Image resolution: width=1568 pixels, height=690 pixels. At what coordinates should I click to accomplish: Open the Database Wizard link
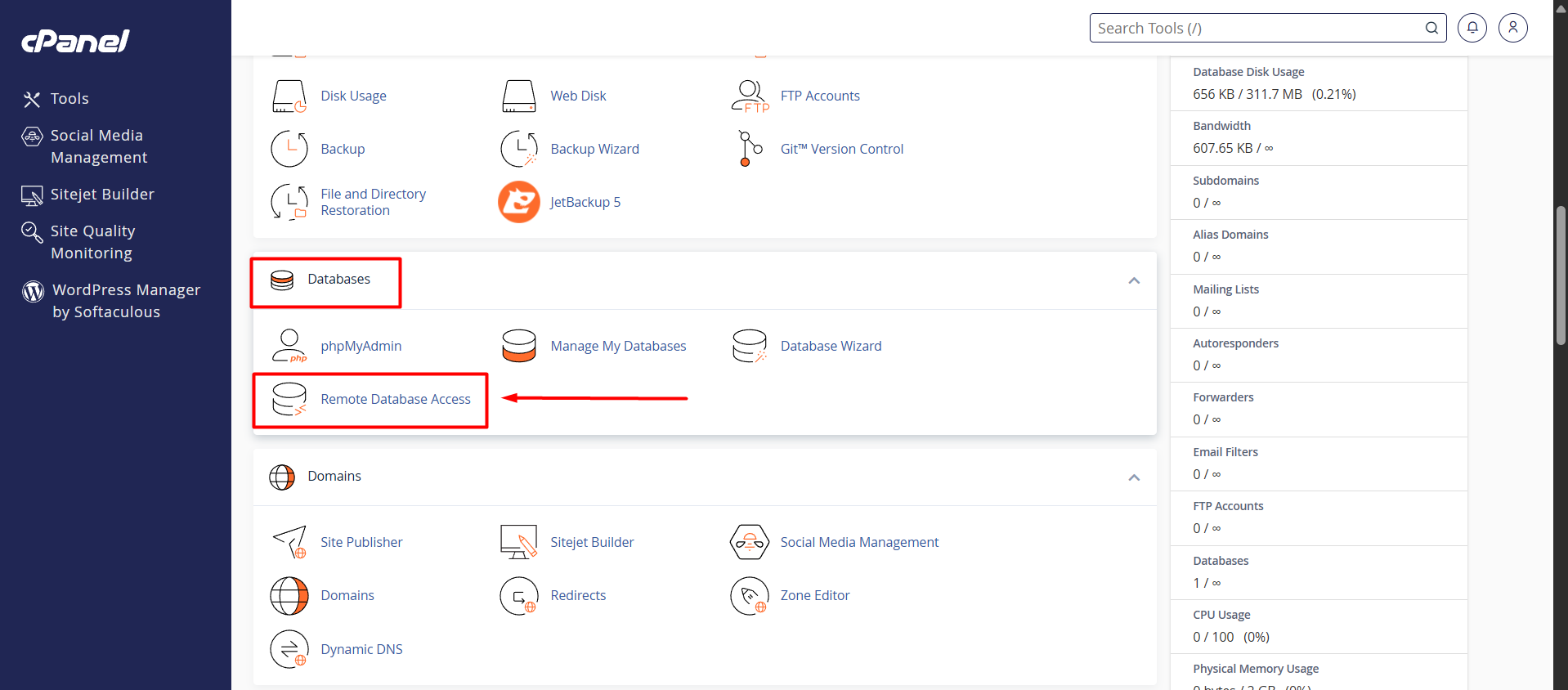[x=831, y=346]
